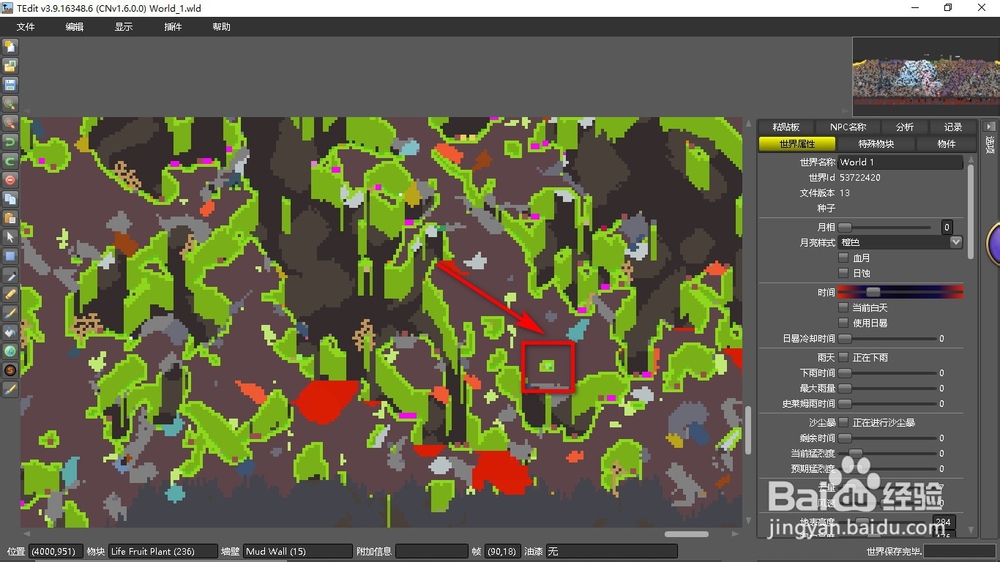1000x562 pixels.
Task: Click the red Delete selection icon
Action: (x=10, y=181)
